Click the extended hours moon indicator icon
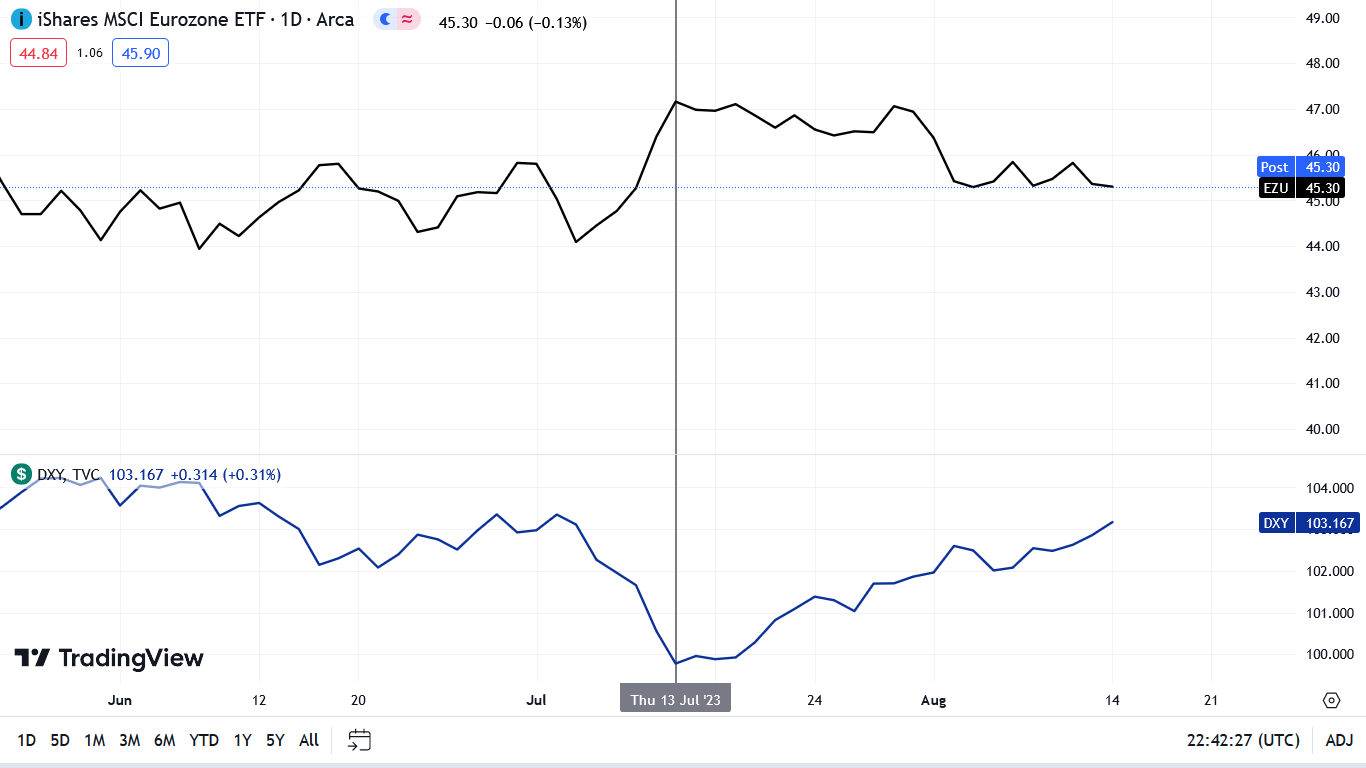The width and height of the screenshot is (1366, 768). [385, 19]
